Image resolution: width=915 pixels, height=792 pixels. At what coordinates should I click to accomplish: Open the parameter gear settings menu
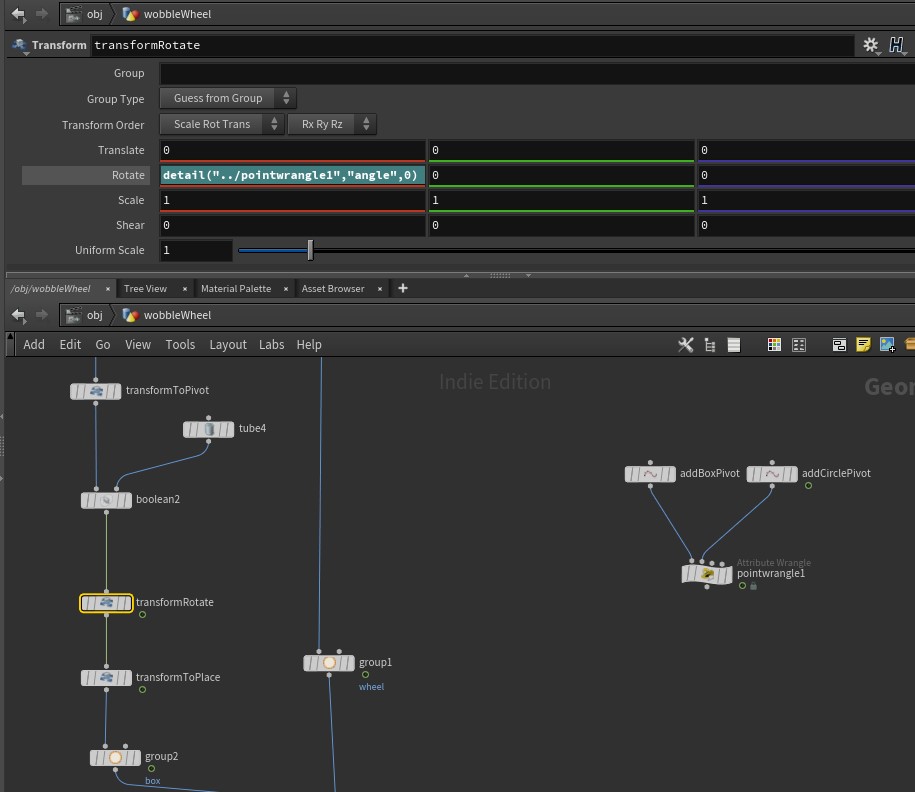[x=871, y=45]
